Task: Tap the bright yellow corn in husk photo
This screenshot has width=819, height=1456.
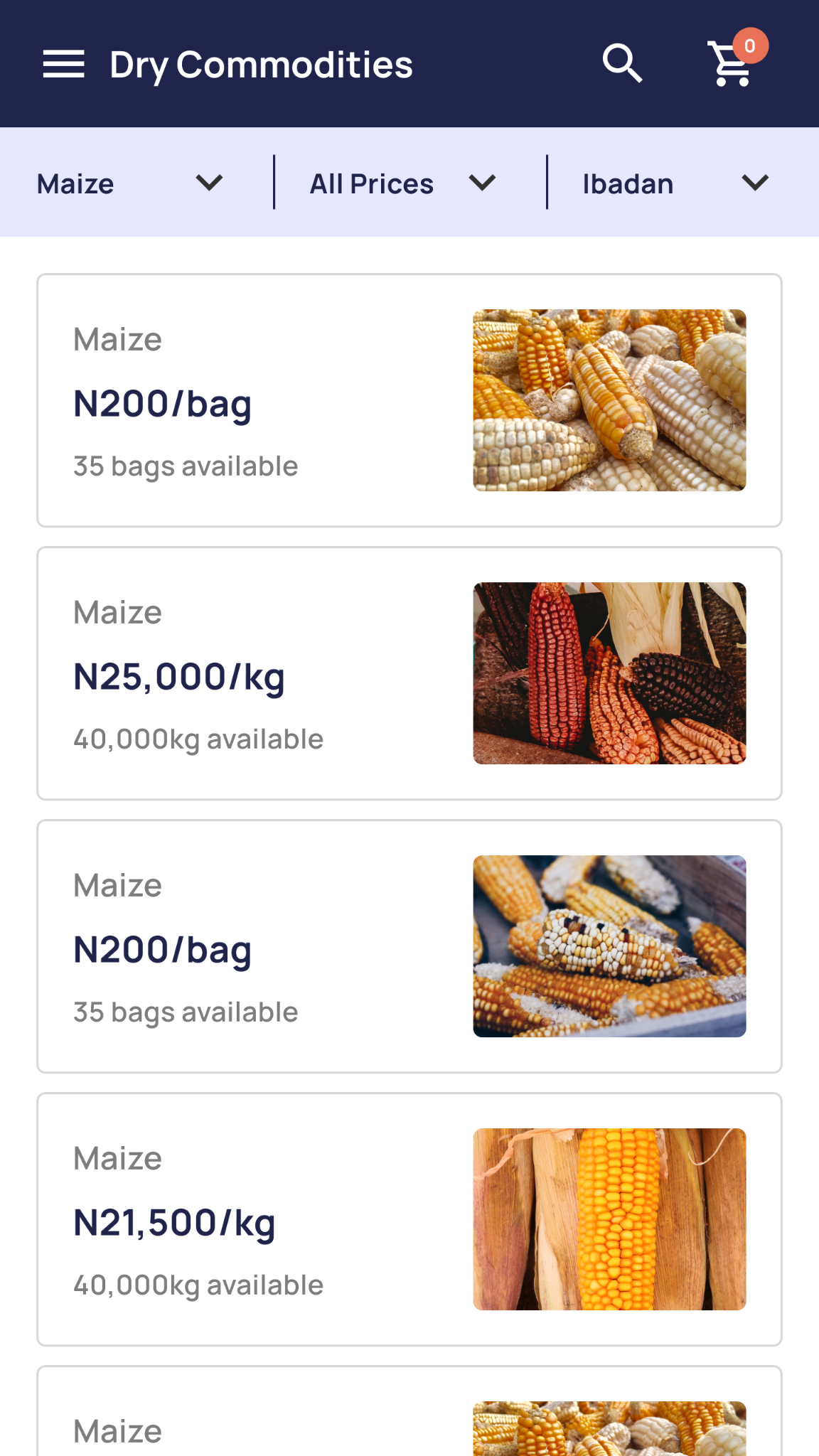Action: tap(609, 1219)
